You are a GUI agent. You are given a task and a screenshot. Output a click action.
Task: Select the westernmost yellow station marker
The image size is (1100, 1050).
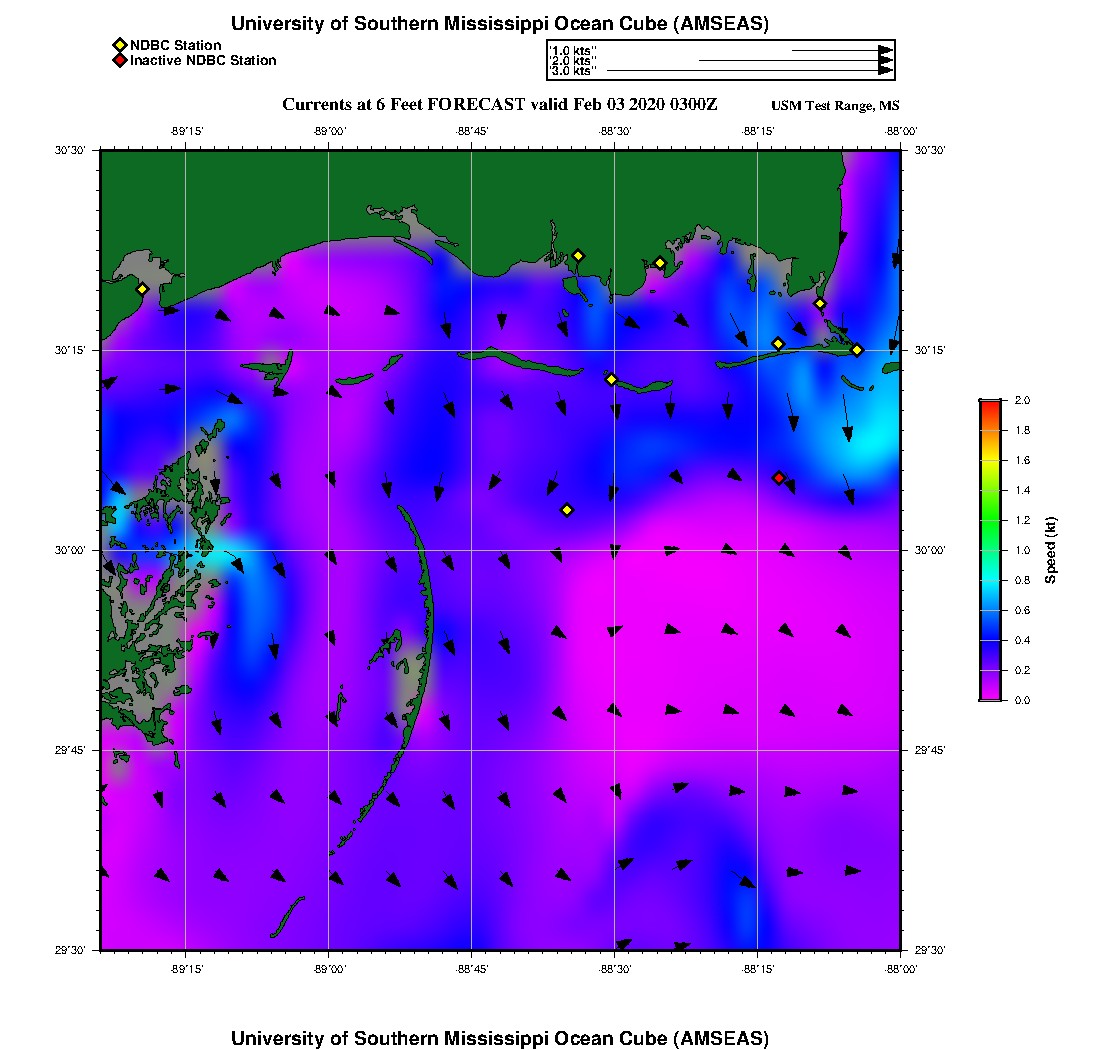click(142, 289)
